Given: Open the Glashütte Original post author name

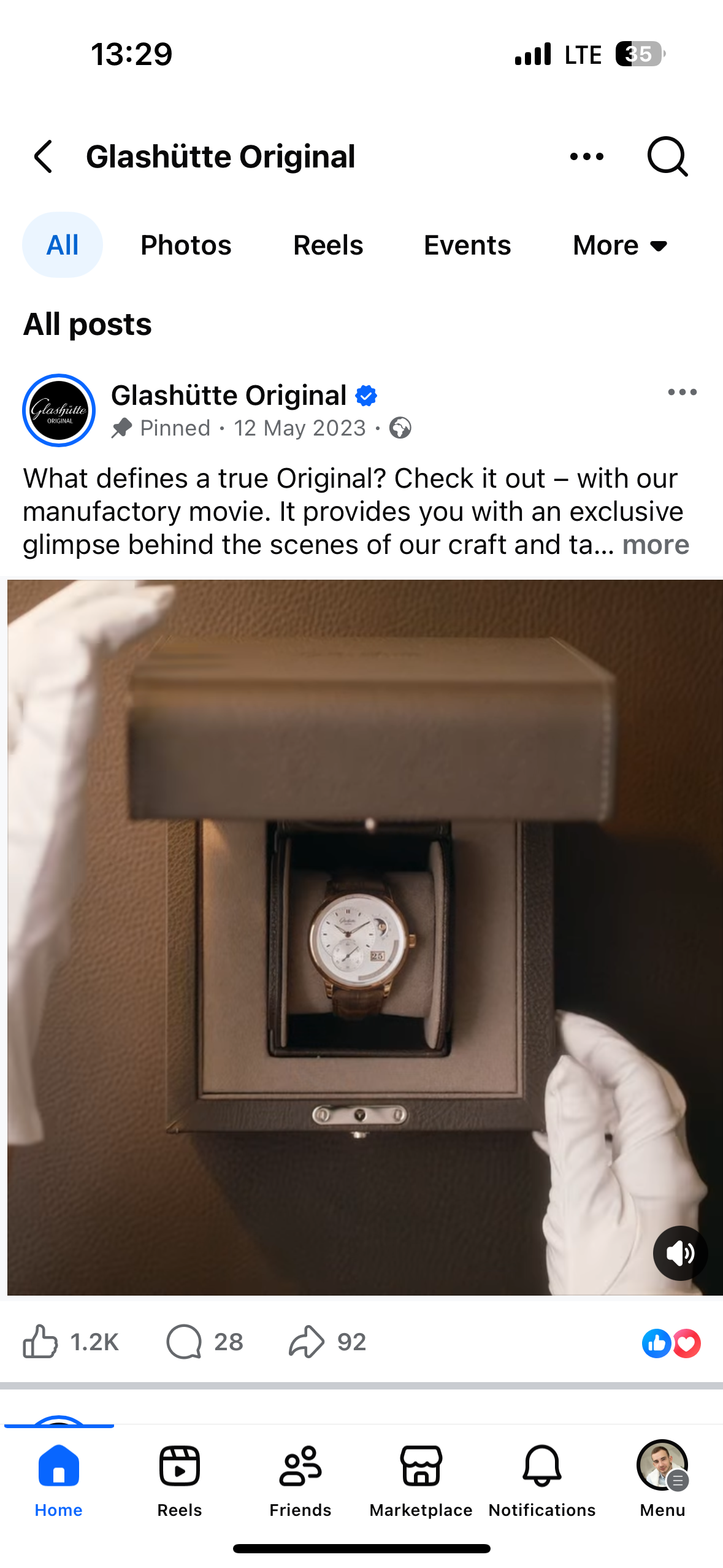Looking at the screenshot, I should point(229,395).
